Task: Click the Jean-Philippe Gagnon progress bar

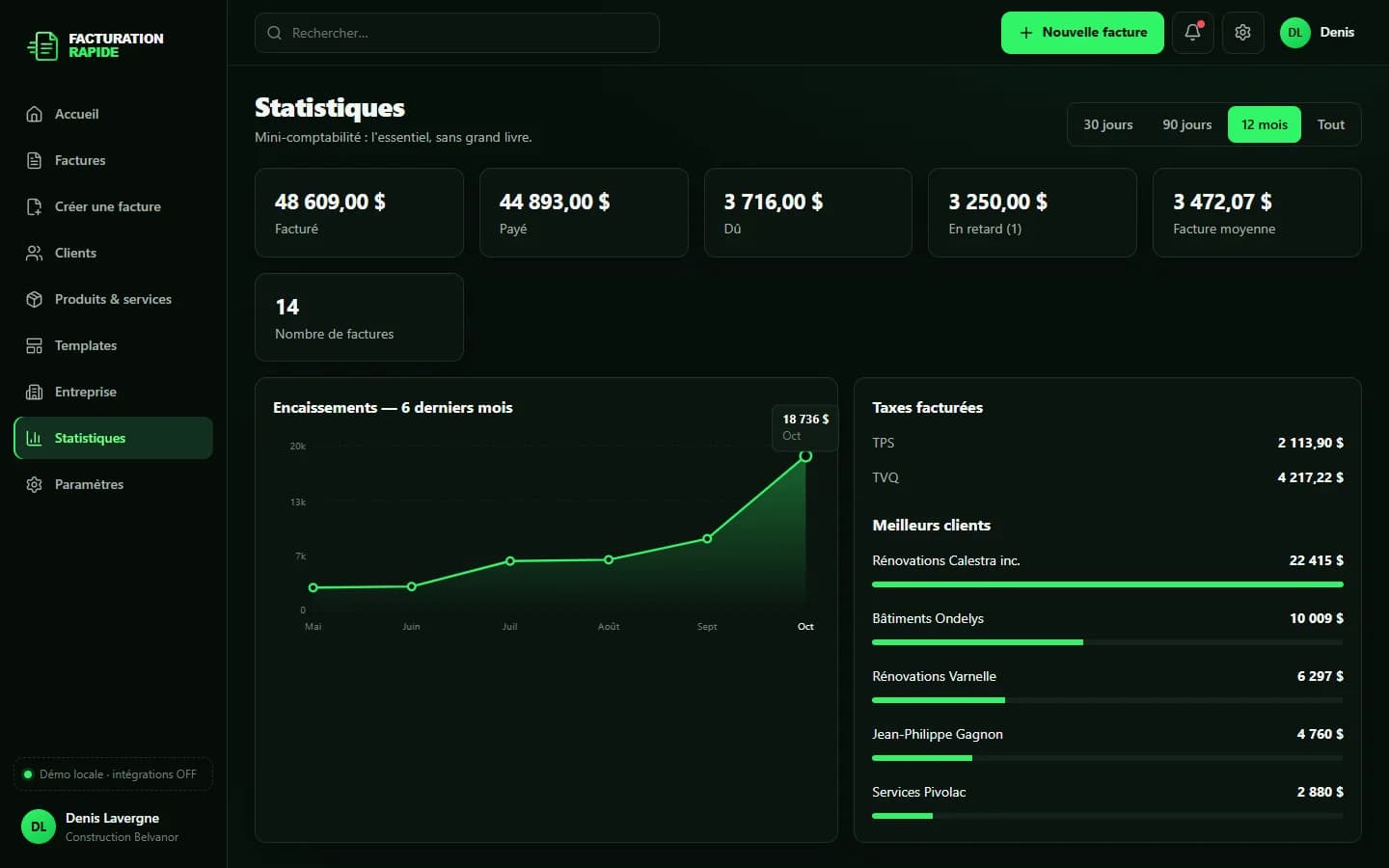Action: tap(1107, 758)
